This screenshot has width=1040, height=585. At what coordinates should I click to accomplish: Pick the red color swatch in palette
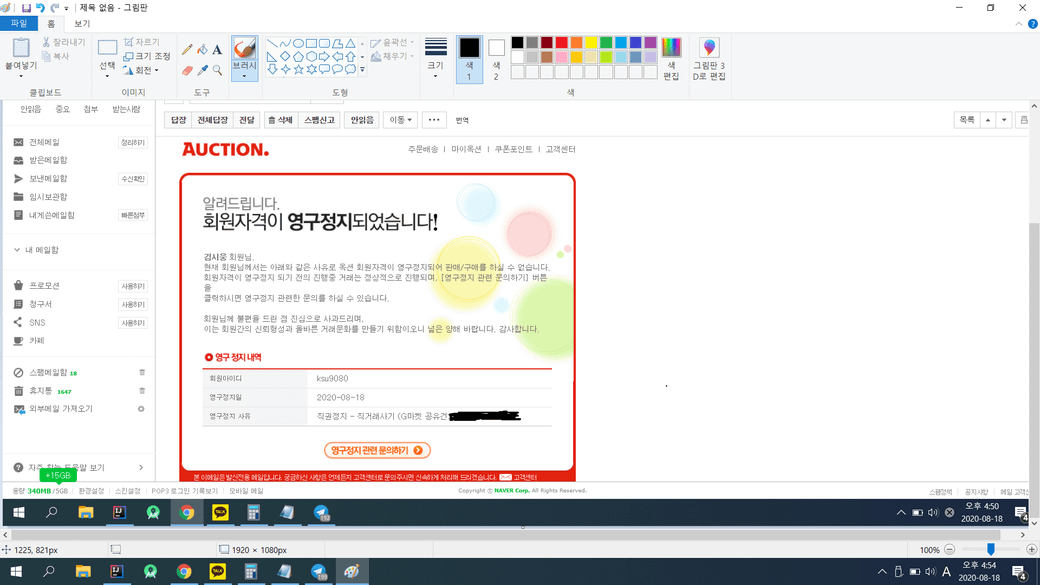tap(561, 43)
